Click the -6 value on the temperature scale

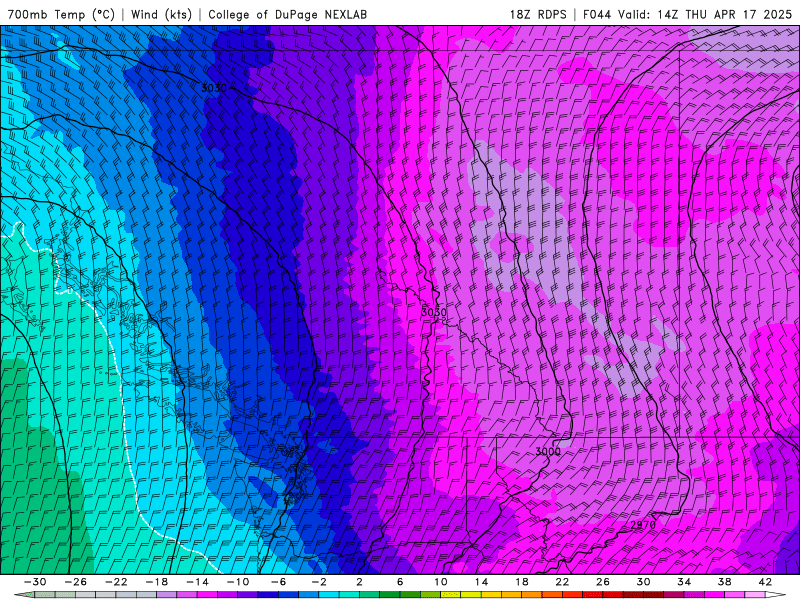point(279,582)
